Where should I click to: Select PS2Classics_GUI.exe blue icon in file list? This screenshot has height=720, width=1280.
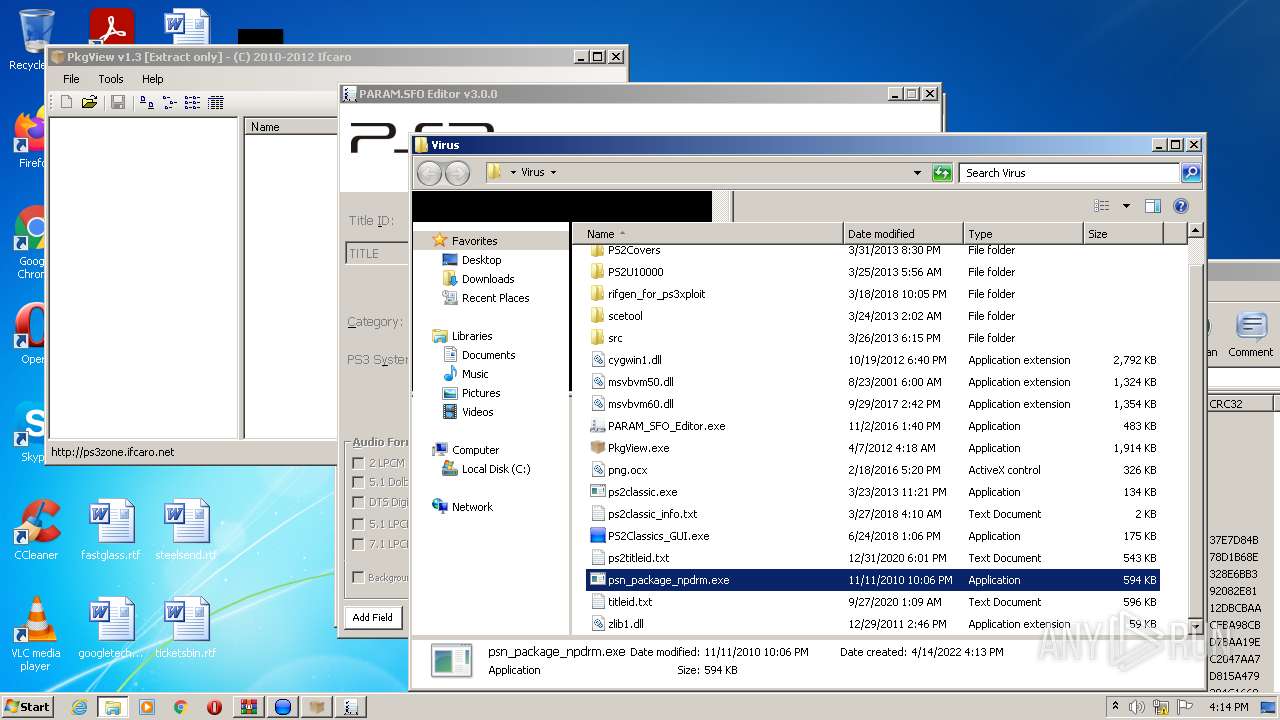pyautogui.click(x=598, y=536)
